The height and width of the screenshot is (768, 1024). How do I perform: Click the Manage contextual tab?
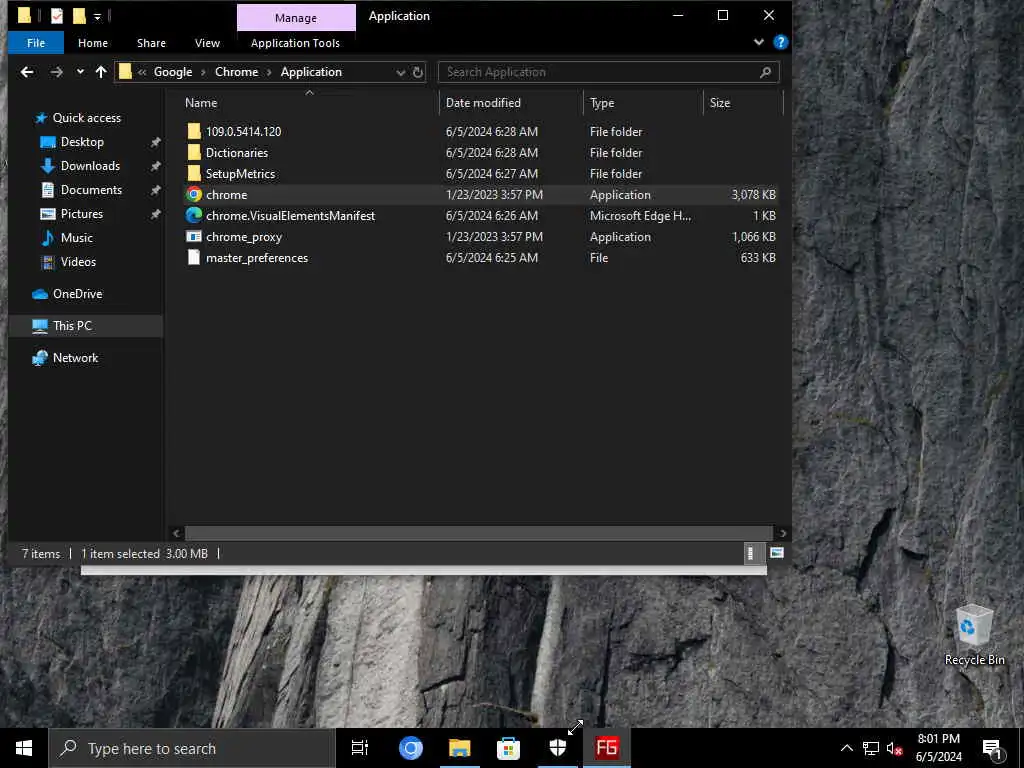click(296, 18)
